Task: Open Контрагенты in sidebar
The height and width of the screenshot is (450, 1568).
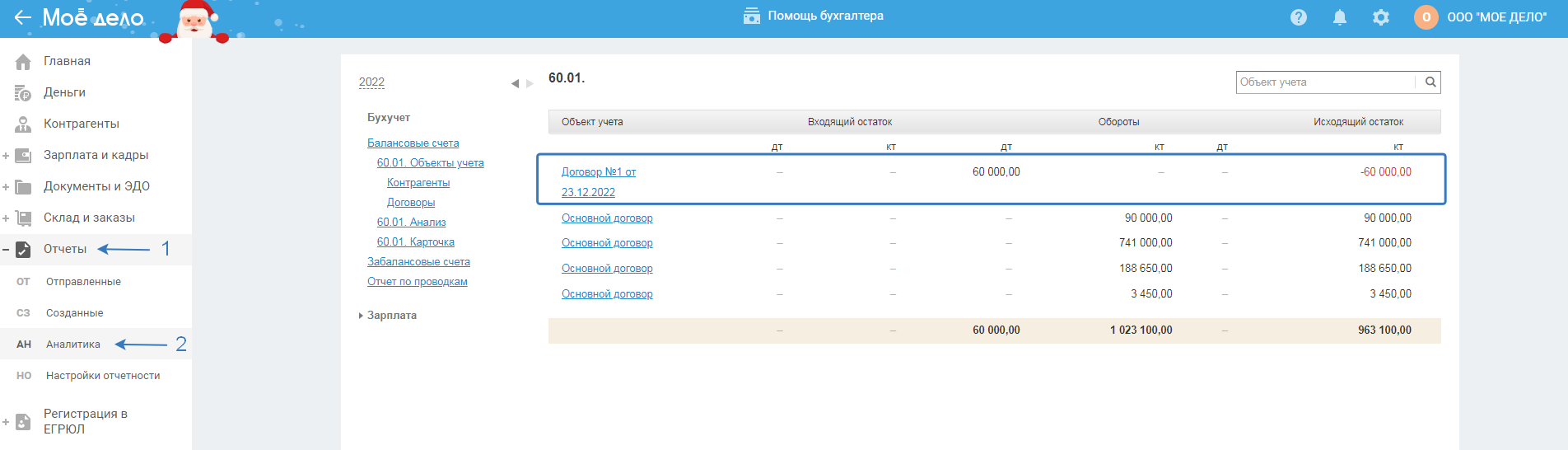Action: pos(82,124)
